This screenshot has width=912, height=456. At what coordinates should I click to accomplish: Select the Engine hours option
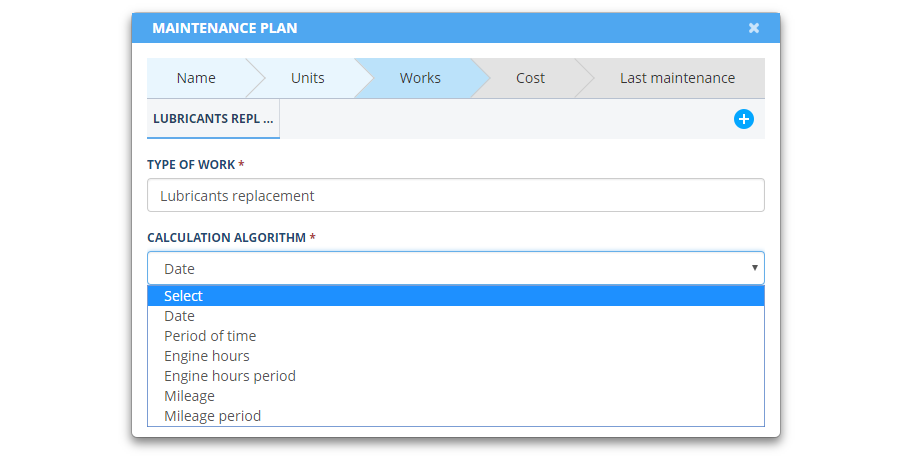(x=455, y=356)
